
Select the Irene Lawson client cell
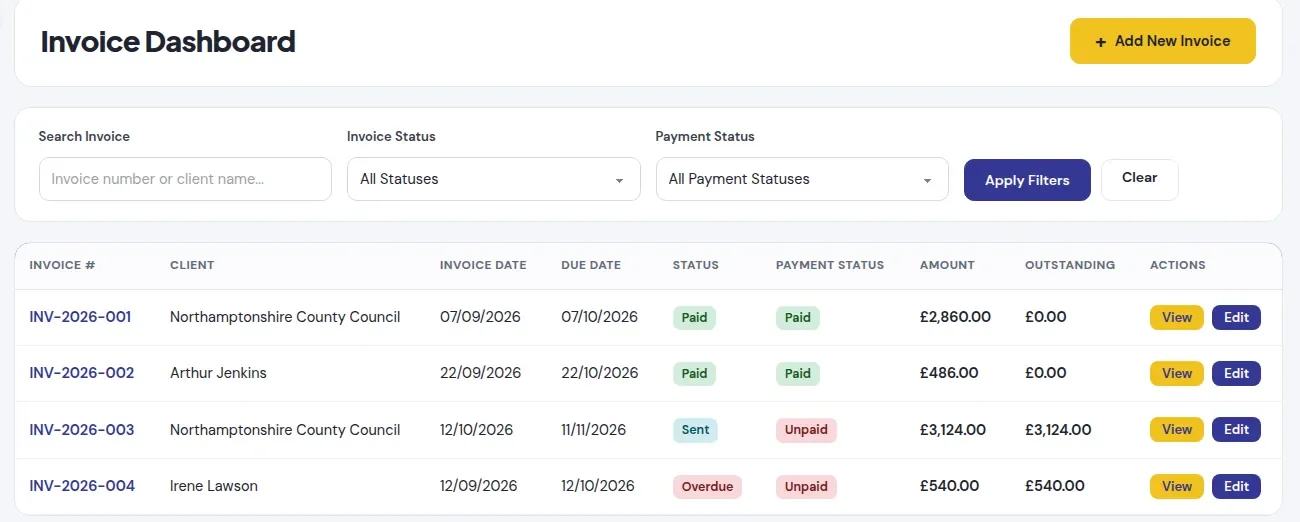(x=214, y=486)
